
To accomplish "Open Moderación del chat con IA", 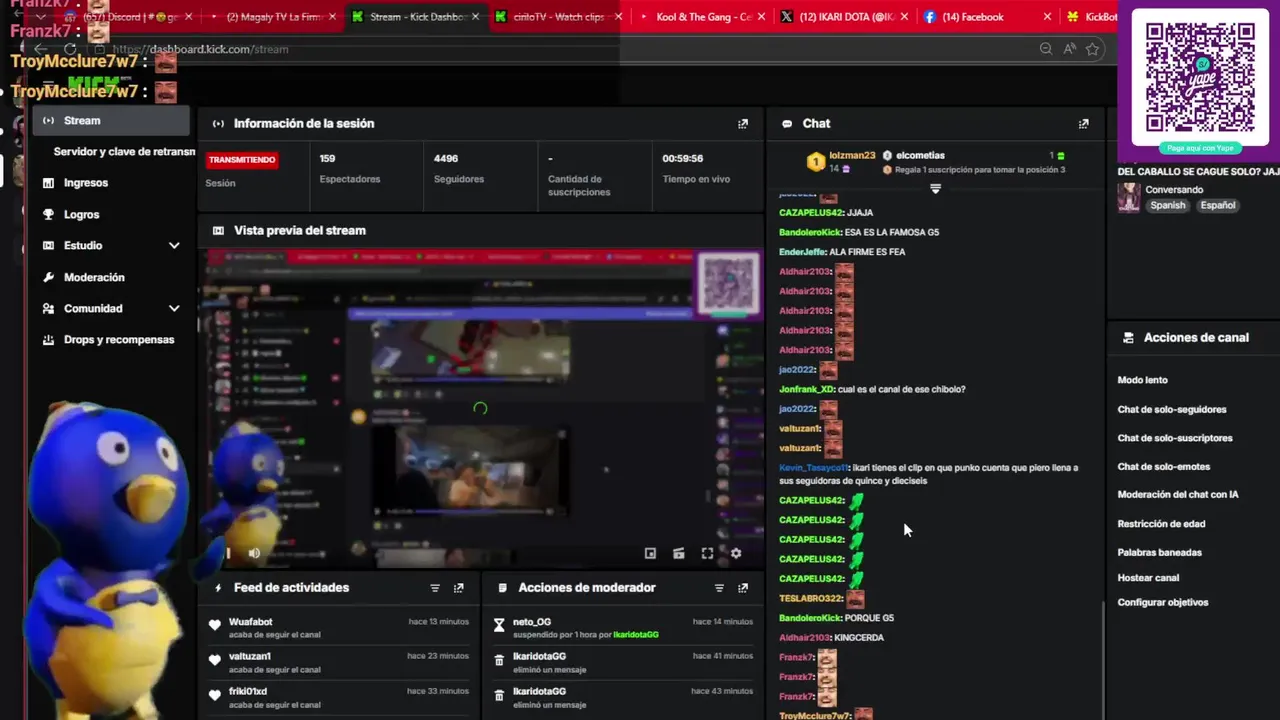I will pos(1178,495).
